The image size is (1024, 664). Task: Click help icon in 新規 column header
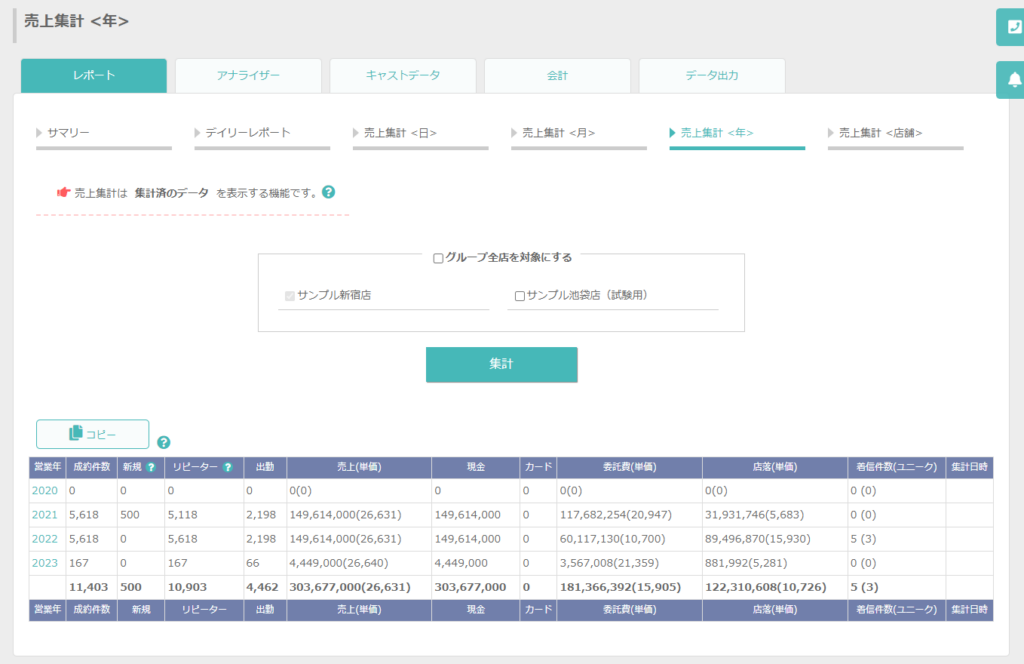tap(152, 467)
